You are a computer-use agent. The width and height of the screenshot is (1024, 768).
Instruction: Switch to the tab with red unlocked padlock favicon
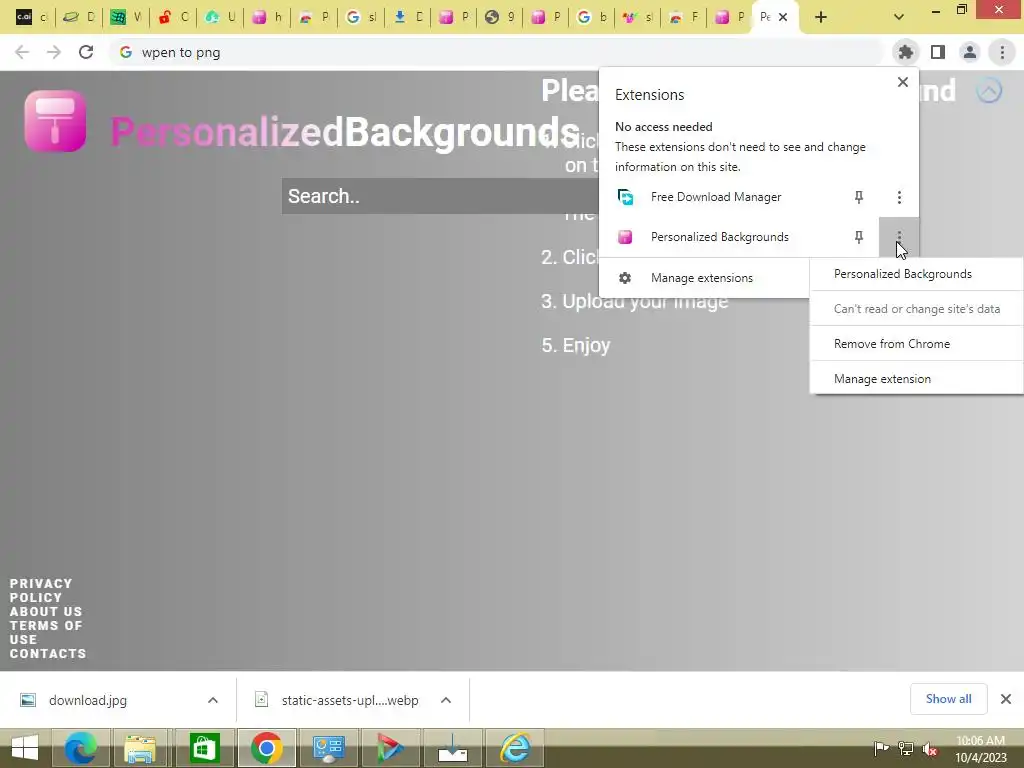pos(173,17)
